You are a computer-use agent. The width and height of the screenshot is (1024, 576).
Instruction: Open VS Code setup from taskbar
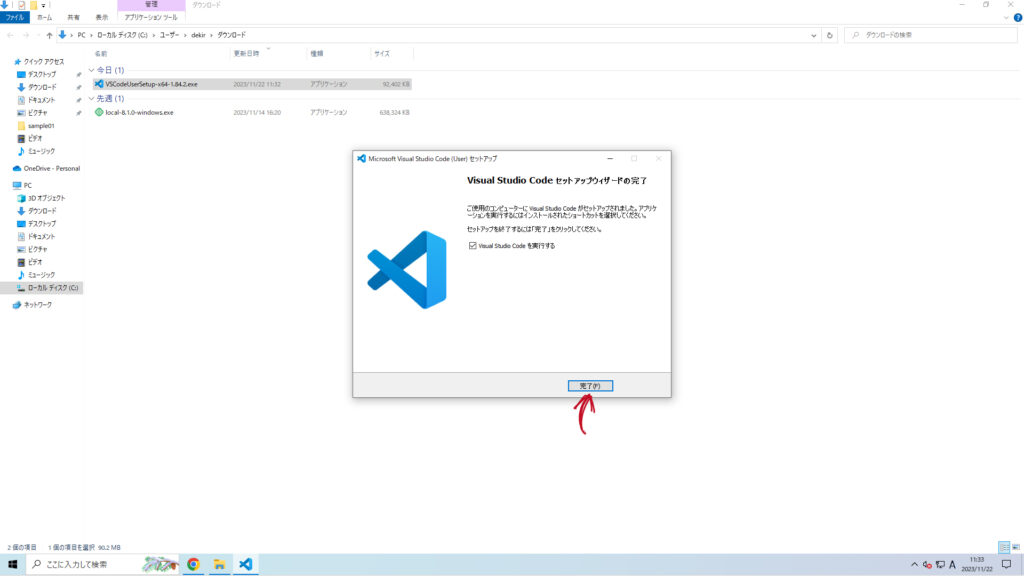click(246, 564)
